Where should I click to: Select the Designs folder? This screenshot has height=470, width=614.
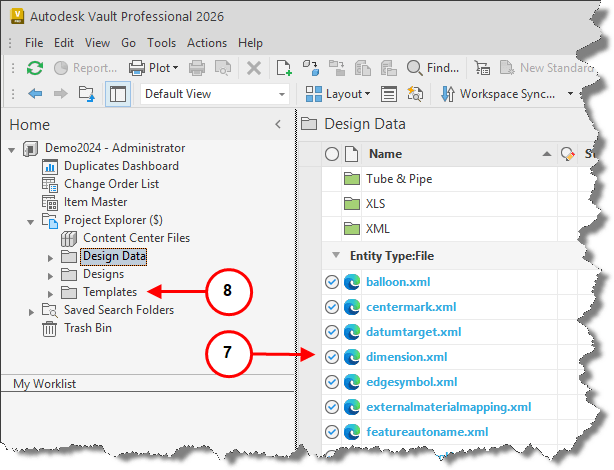click(103, 274)
